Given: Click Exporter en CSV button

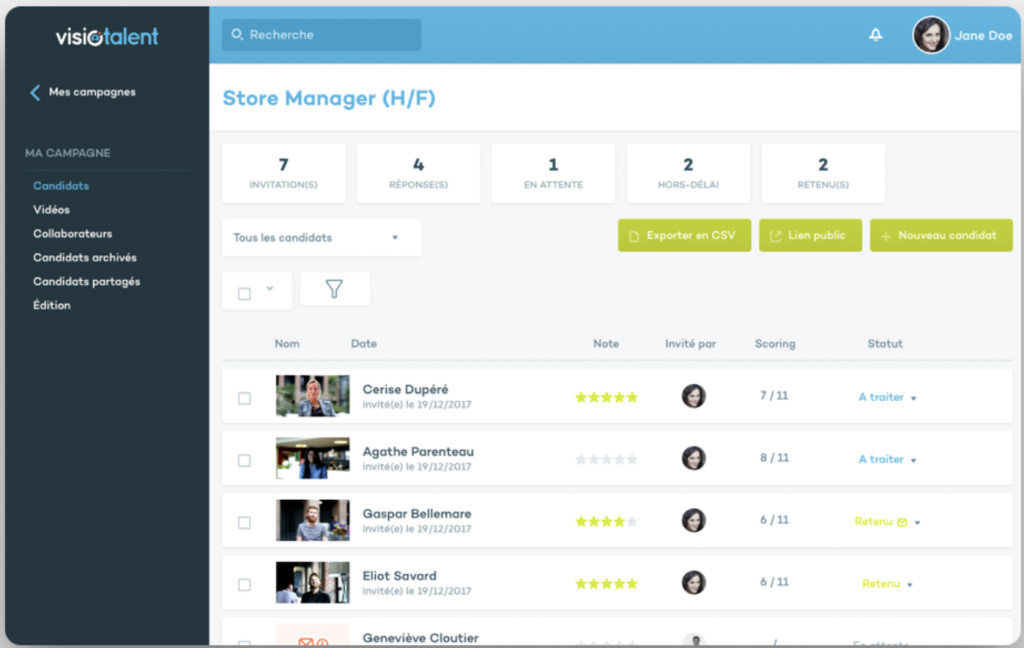Looking at the screenshot, I should 684,235.
